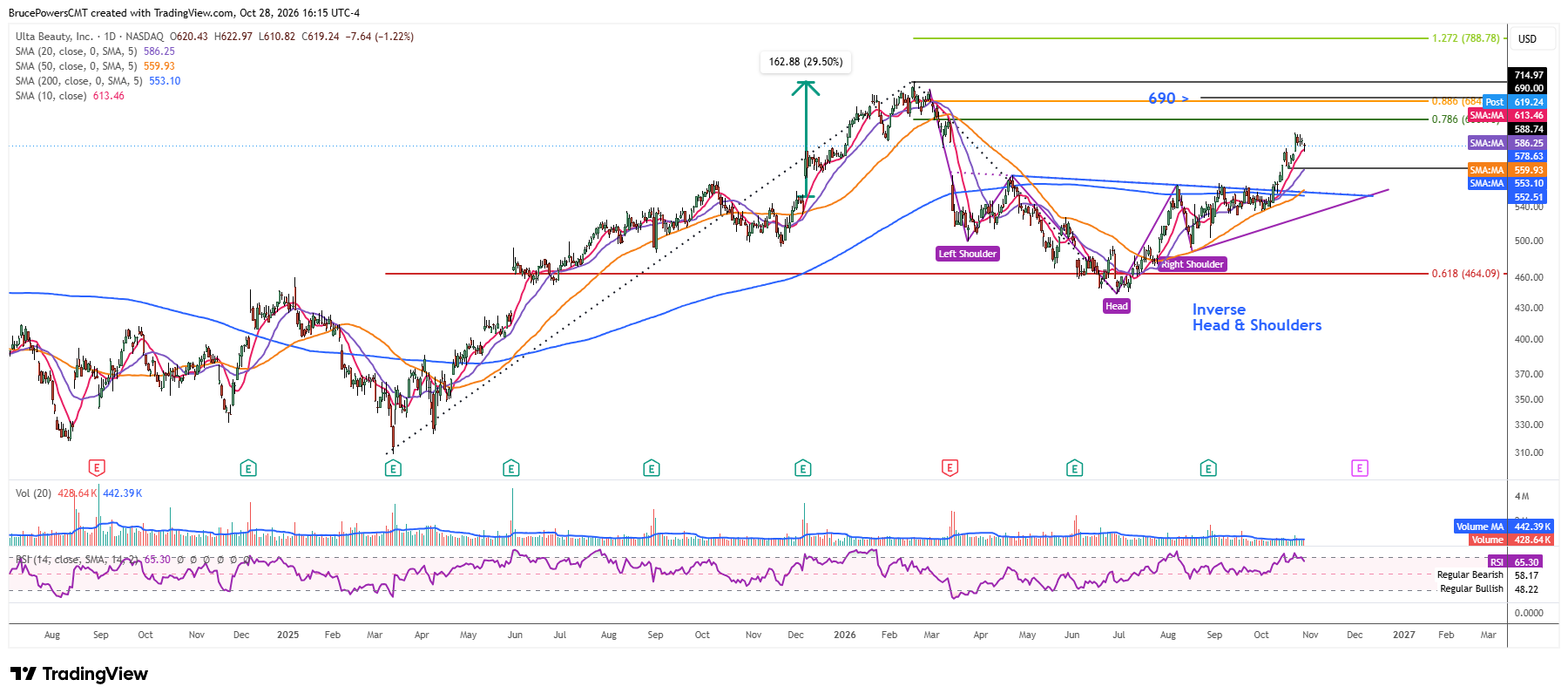The image size is (1568, 700).
Task: Select the 162.88 (29.50%) measurement label
Action: 806,62
